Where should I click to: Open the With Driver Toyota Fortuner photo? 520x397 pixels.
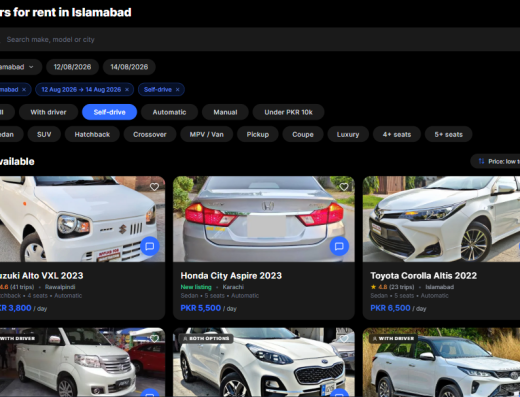(441, 362)
